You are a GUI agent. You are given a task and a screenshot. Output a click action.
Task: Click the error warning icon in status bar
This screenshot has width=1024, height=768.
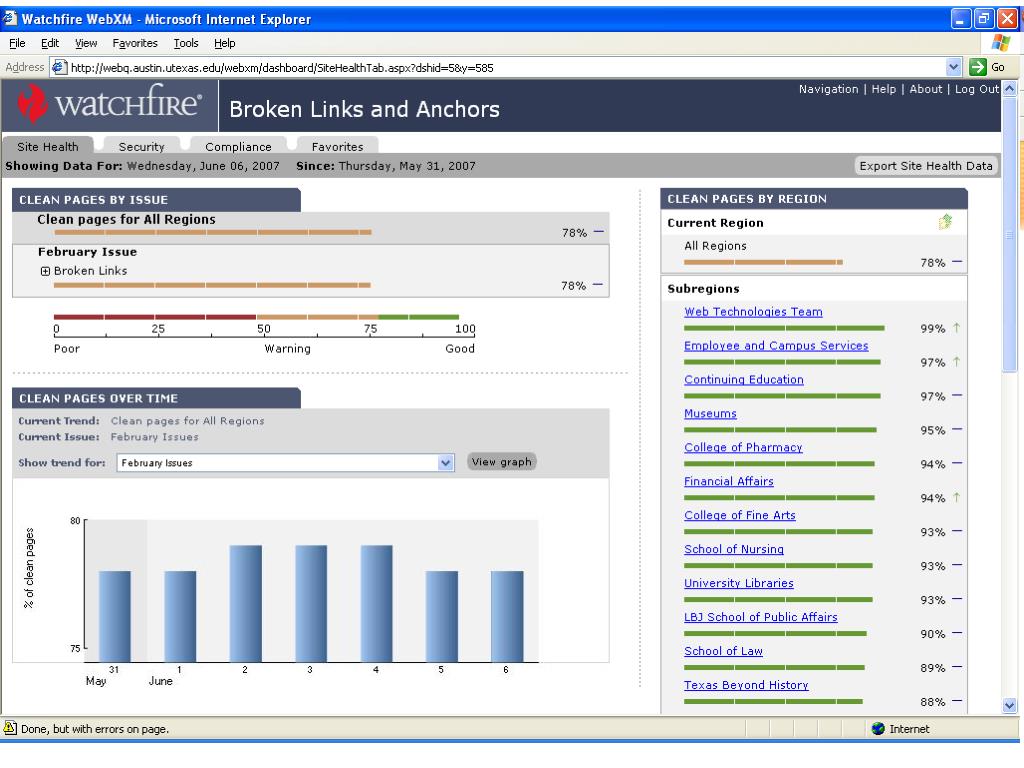click(10, 728)
